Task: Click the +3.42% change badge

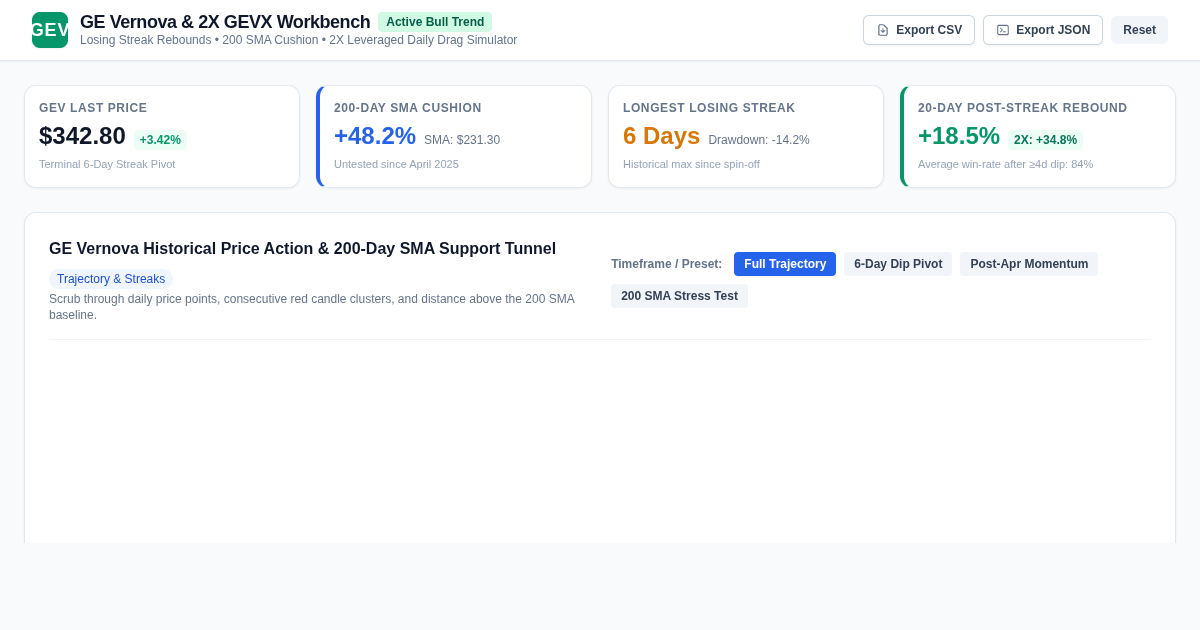Action: coord(160,140)
